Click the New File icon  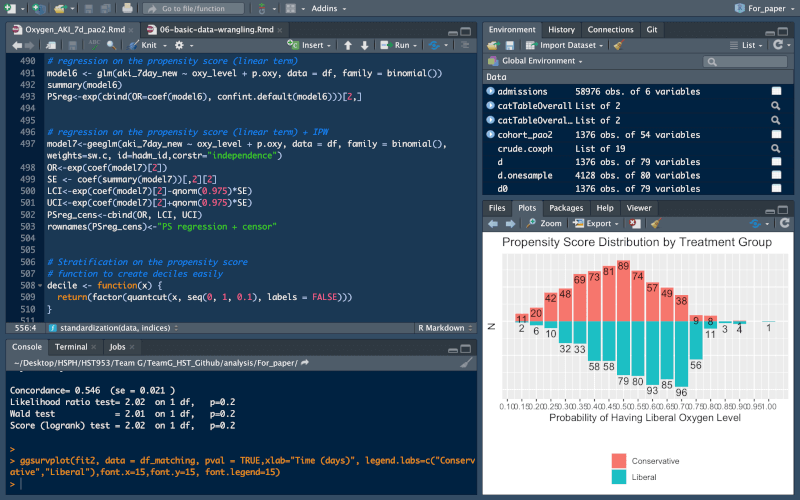(10, 8)
